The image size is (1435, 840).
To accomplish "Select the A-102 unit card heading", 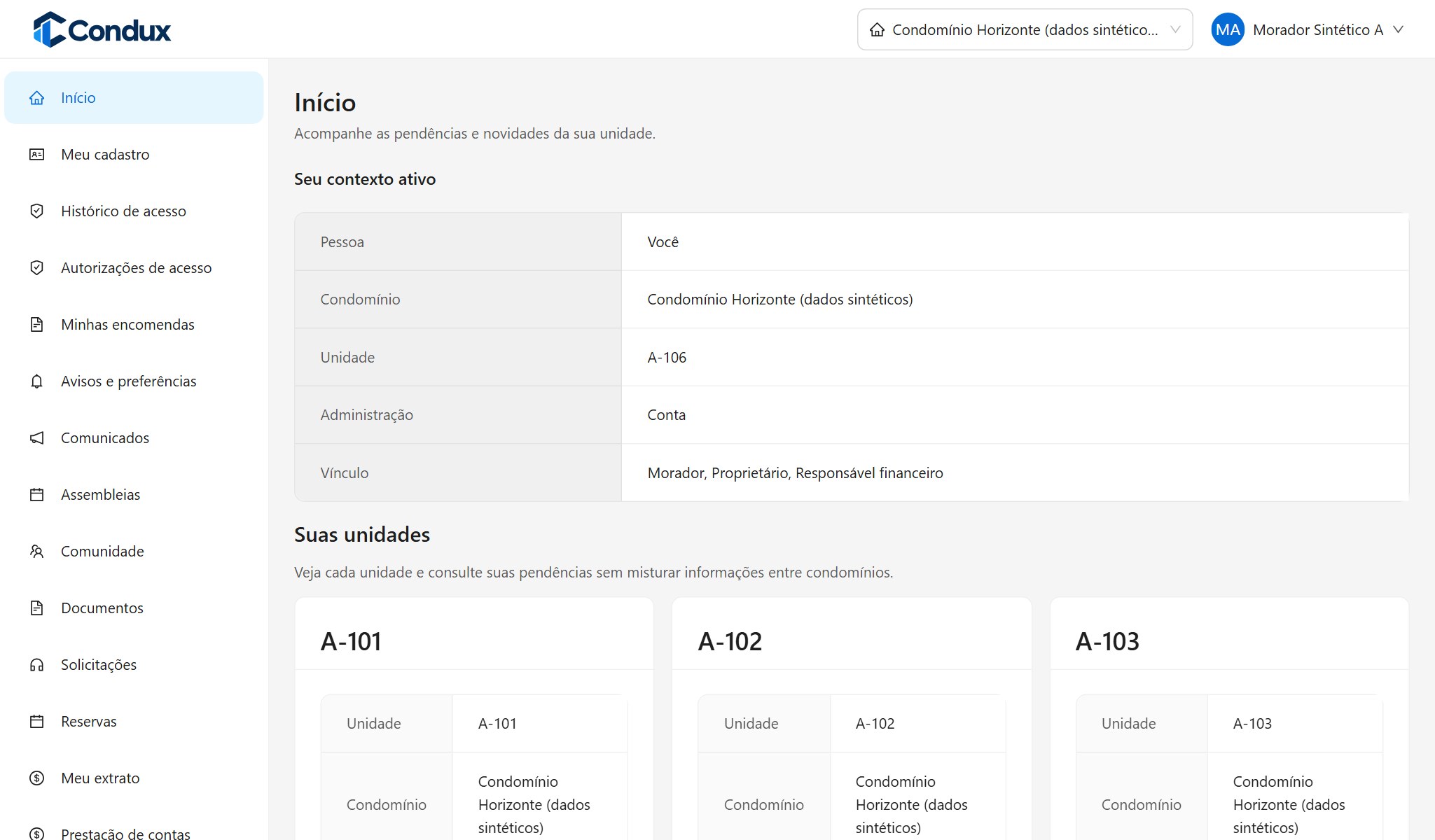I will pos(730,641).
